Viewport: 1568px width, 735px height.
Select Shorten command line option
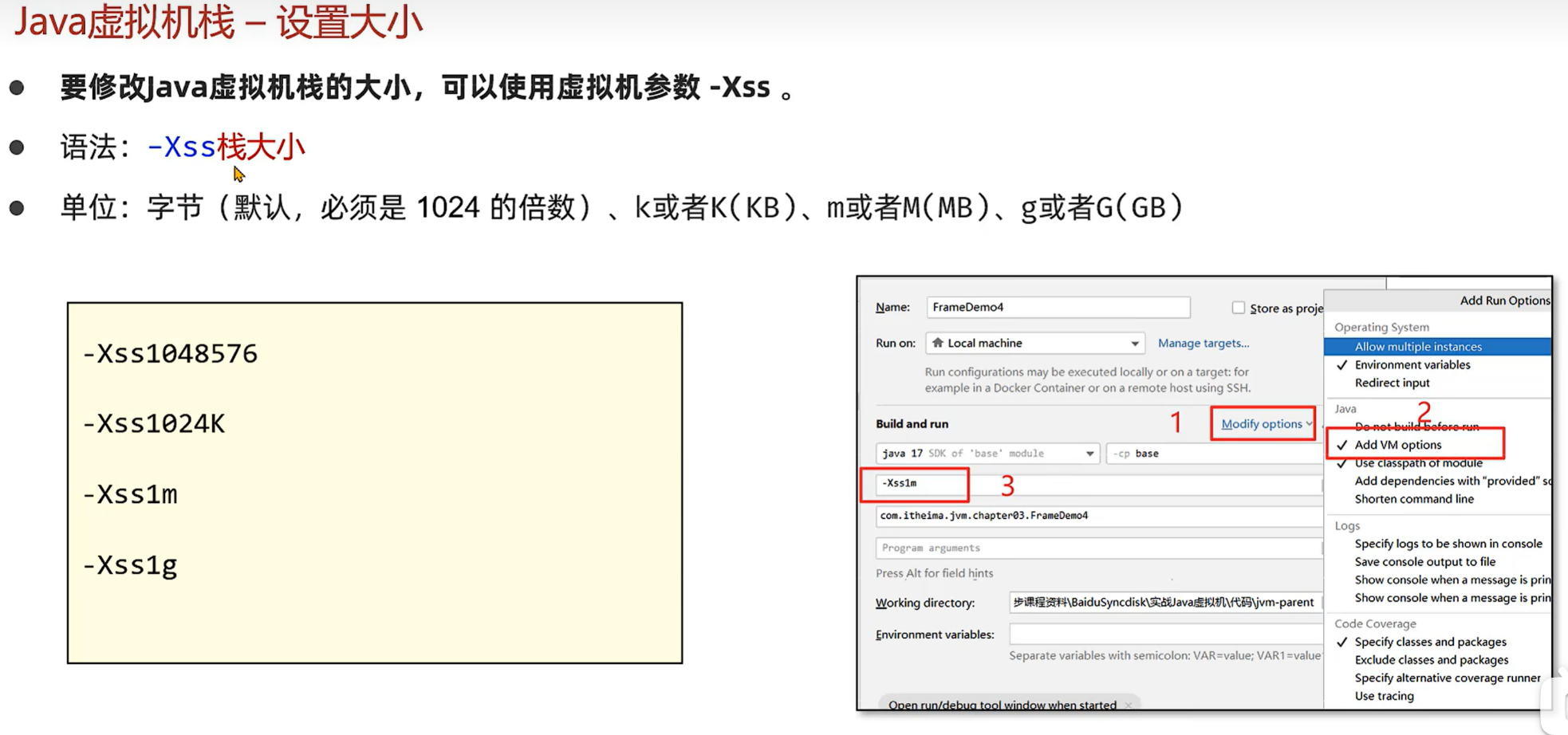(1413, 499)
